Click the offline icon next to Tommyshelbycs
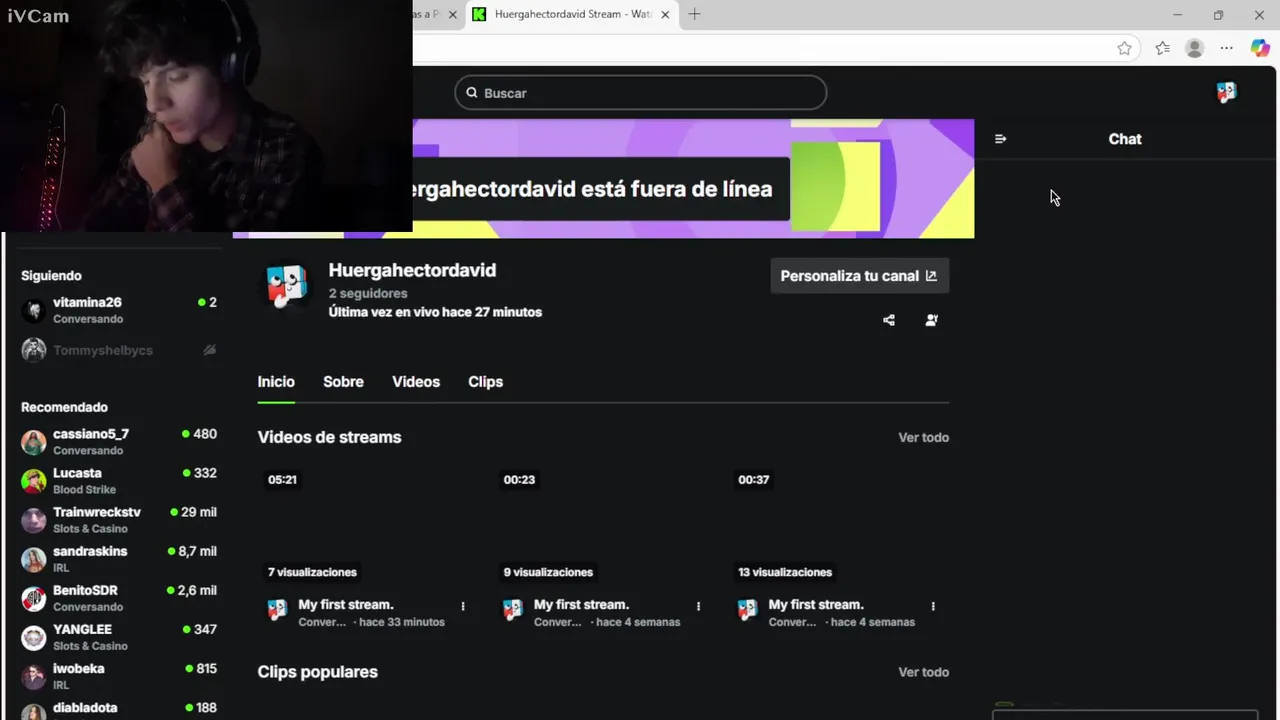The image size is (1280, 720). (209, 350)
